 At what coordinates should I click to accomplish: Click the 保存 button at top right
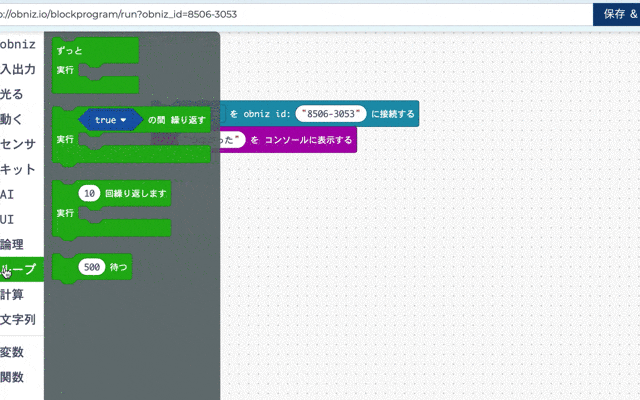click(x=614, y=14)
